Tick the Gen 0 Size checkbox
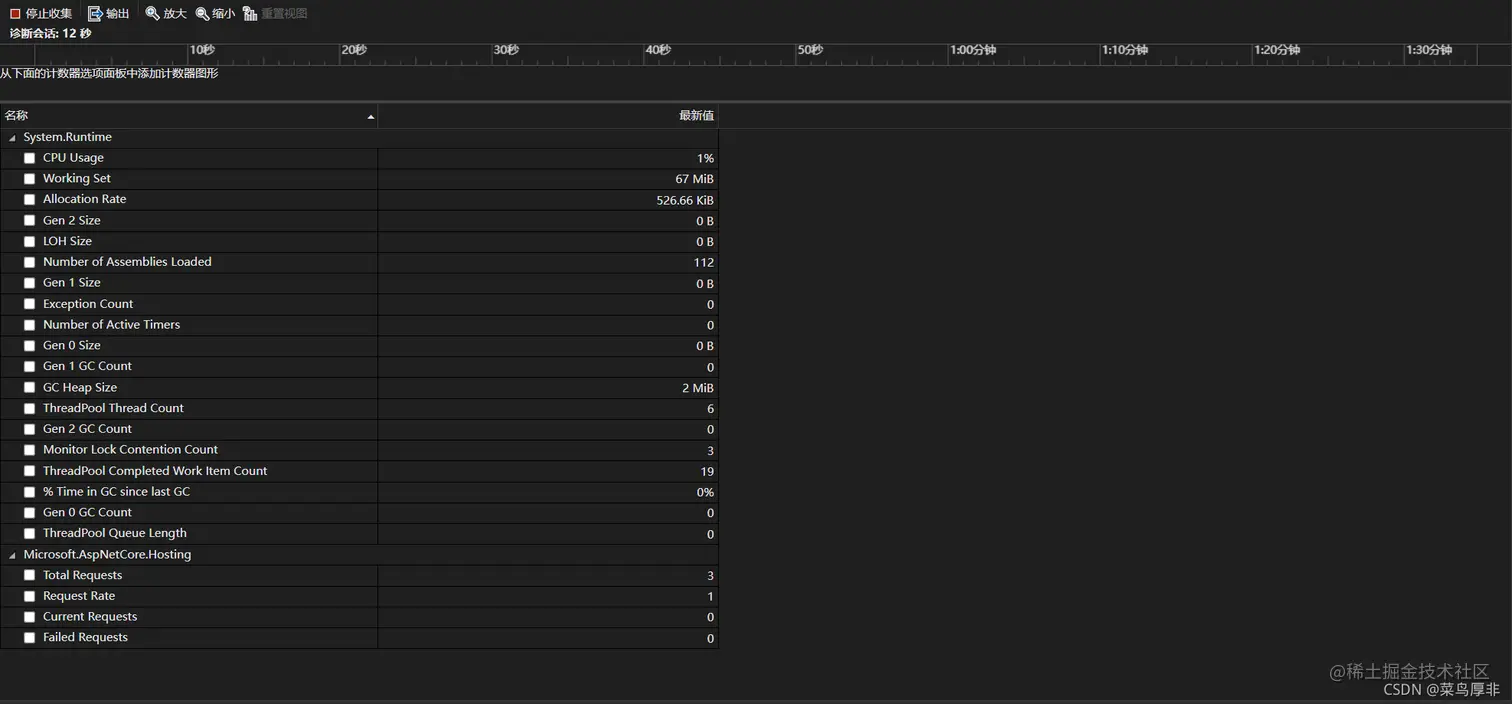 (29, 346)
